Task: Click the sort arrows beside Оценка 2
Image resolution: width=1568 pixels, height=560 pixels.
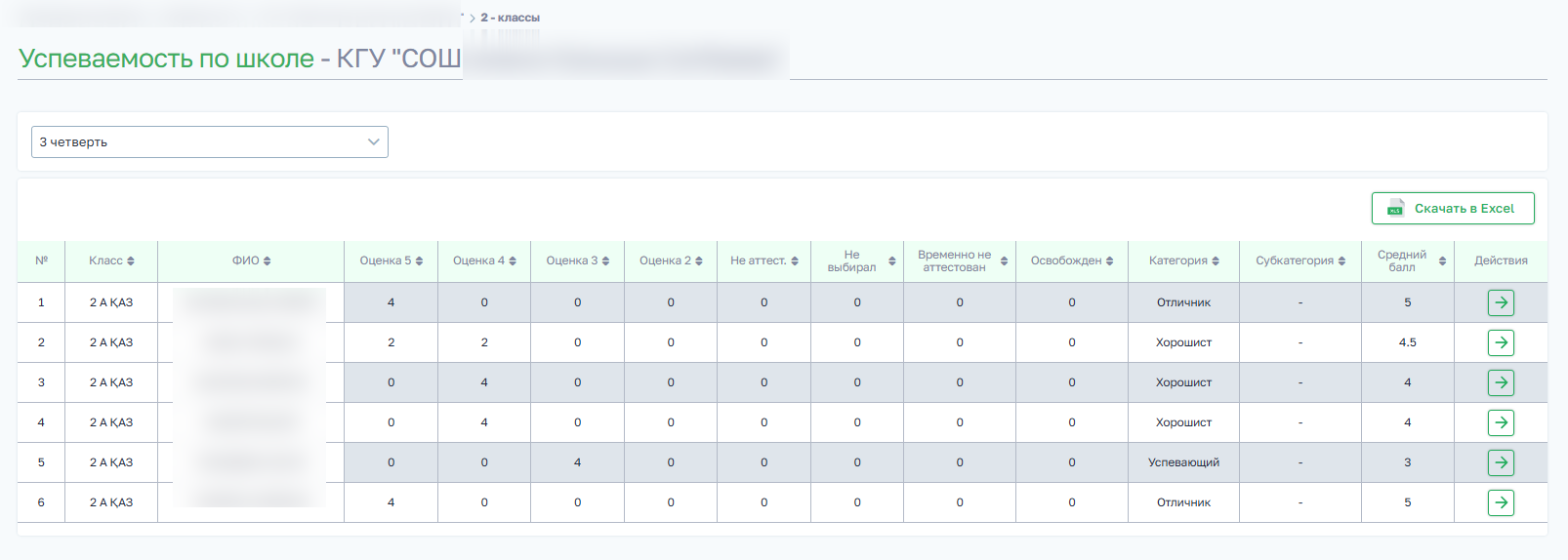Action: click(699, 261)
